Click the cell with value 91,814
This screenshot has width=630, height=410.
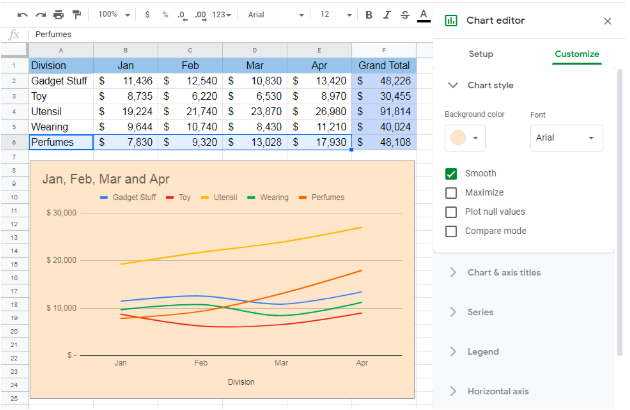pos(384,112)
